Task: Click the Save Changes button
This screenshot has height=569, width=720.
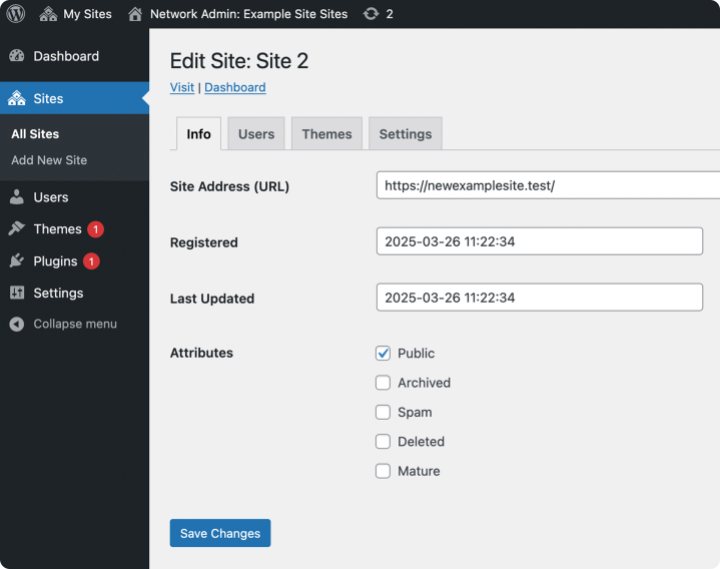Action: click(220, 533)
